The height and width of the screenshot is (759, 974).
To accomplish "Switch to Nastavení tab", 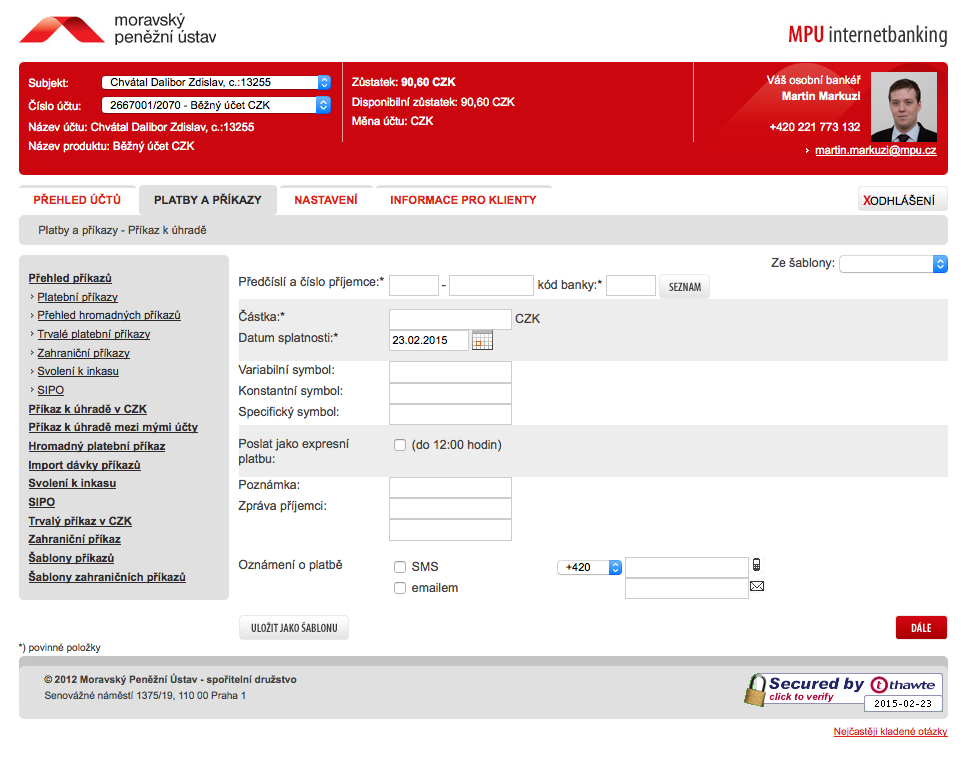I will coord(326,200).
